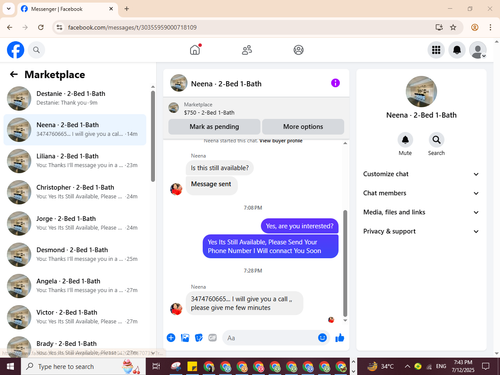Open emoji picker smiley icon
Image resolution: width=500 pixels, height=375 pixels.
322,338
